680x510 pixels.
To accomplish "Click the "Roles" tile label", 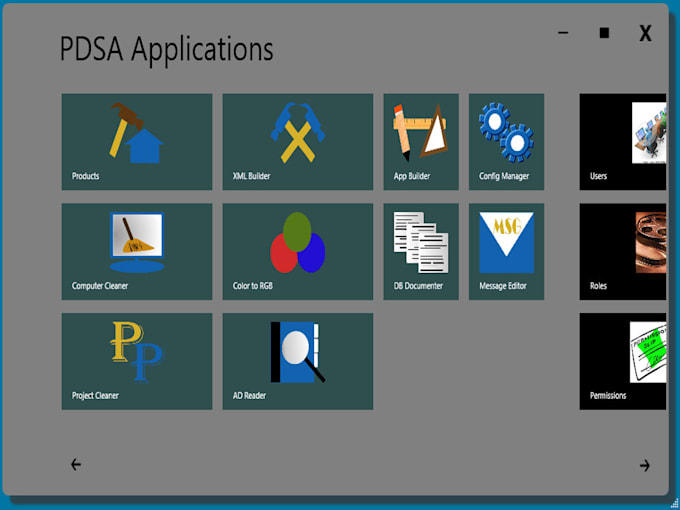I will click(x=598, y=286).
